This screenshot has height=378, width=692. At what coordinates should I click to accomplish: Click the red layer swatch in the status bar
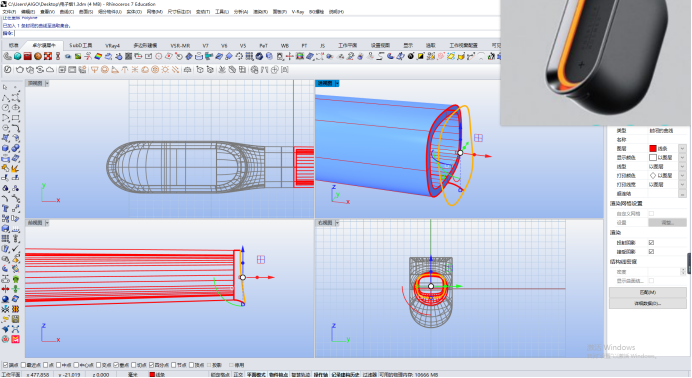(152, 374)
